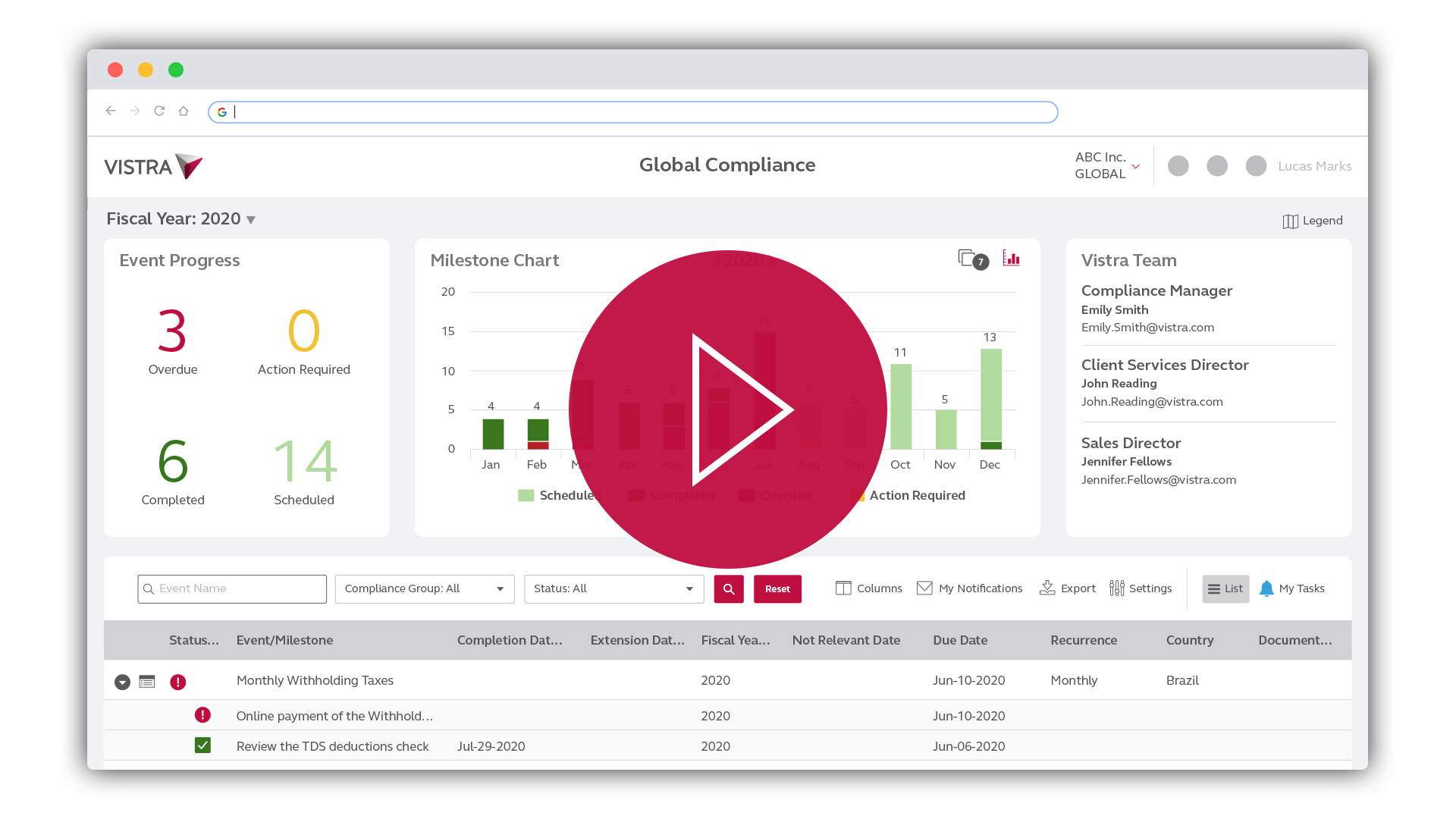Sort by the Extension Date column header
Viewport: 1456px width, 819px height.
pyautogui.click(x=637, y=640)
